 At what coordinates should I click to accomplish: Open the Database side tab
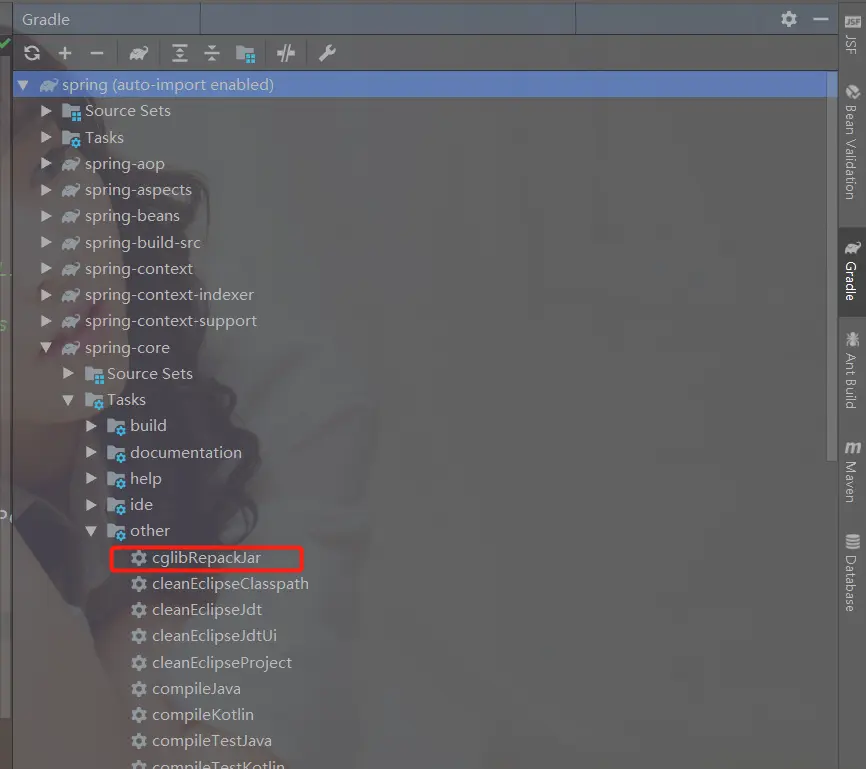852,572
